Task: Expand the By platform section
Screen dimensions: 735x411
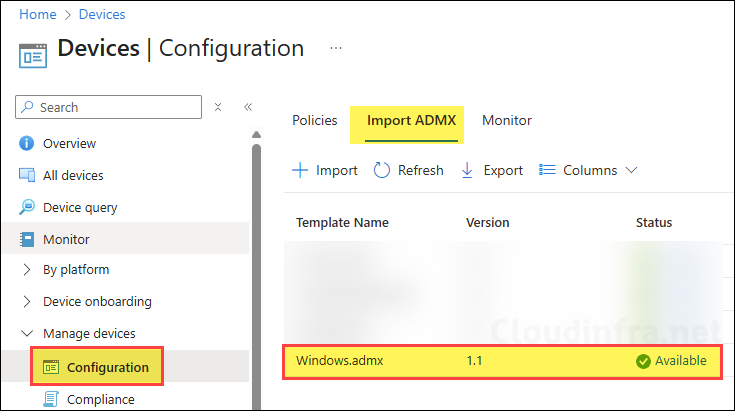Action: (x=27, y=270)
